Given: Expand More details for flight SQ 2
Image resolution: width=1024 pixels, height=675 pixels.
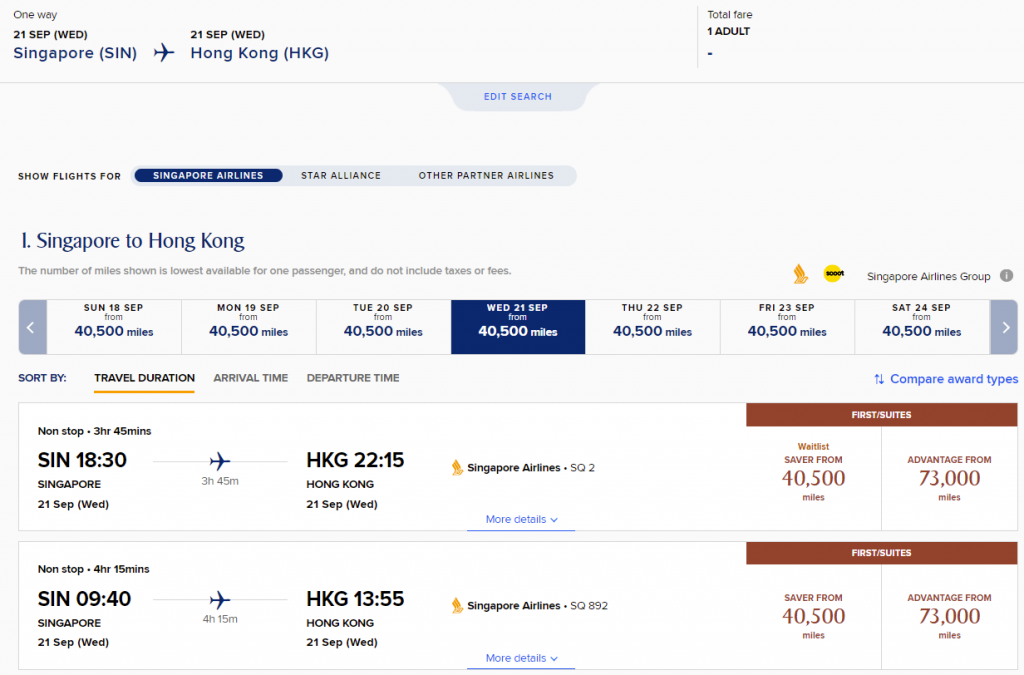Looking at the screenshot, I should point(520,519).
